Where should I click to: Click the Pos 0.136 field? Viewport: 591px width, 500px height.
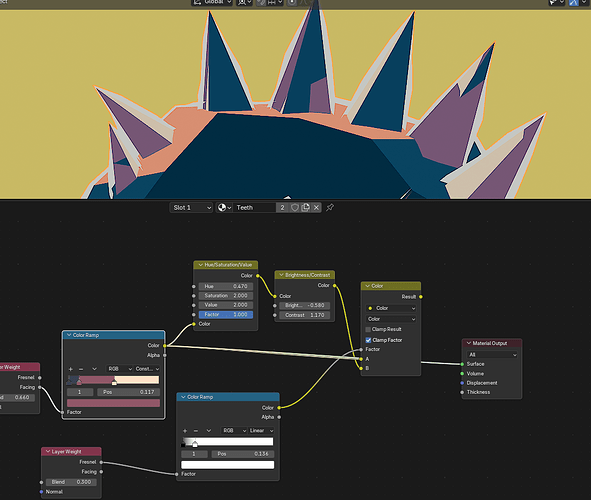(243, 454)
